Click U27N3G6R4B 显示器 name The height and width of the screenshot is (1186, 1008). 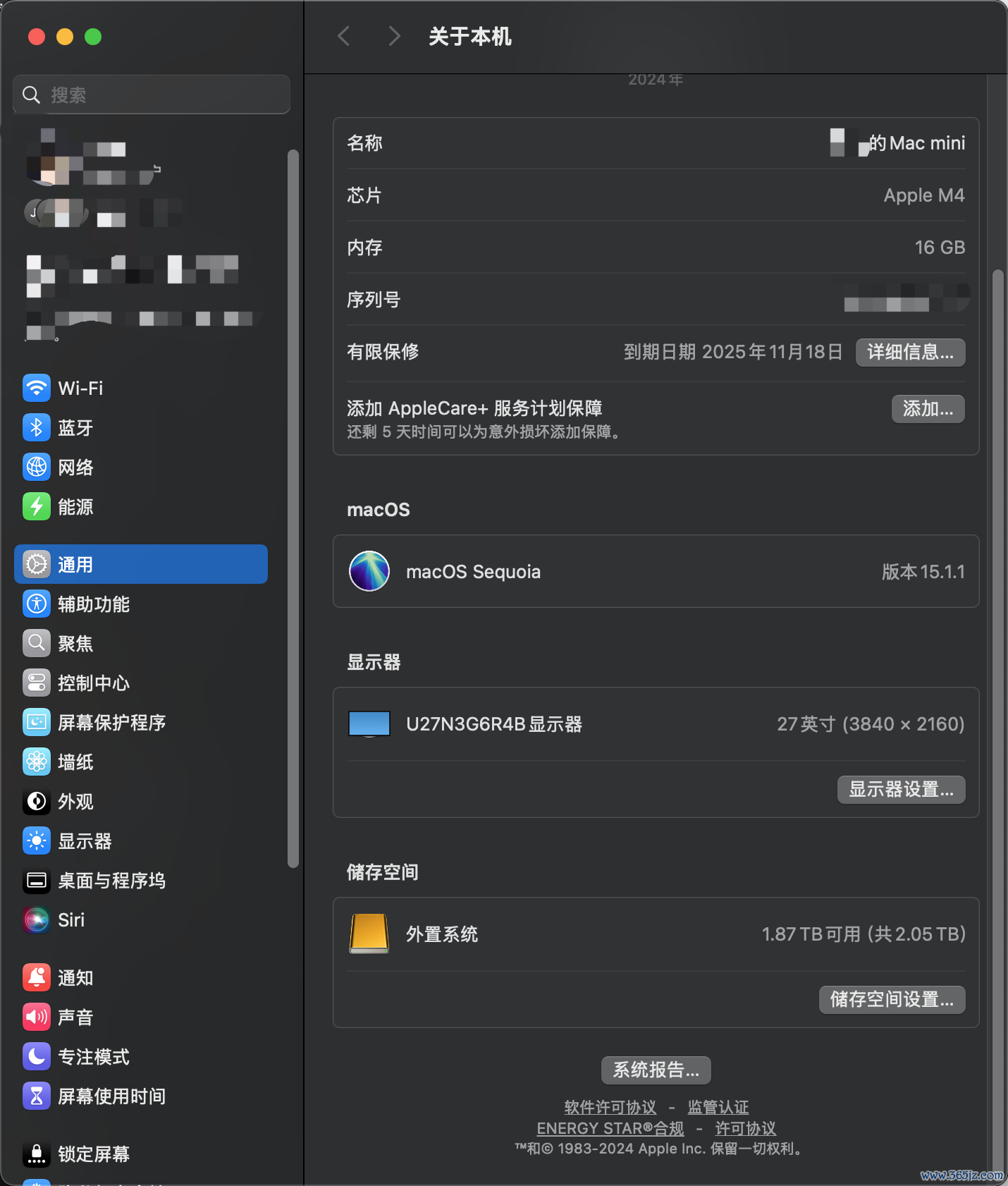[x=494, y=724]
